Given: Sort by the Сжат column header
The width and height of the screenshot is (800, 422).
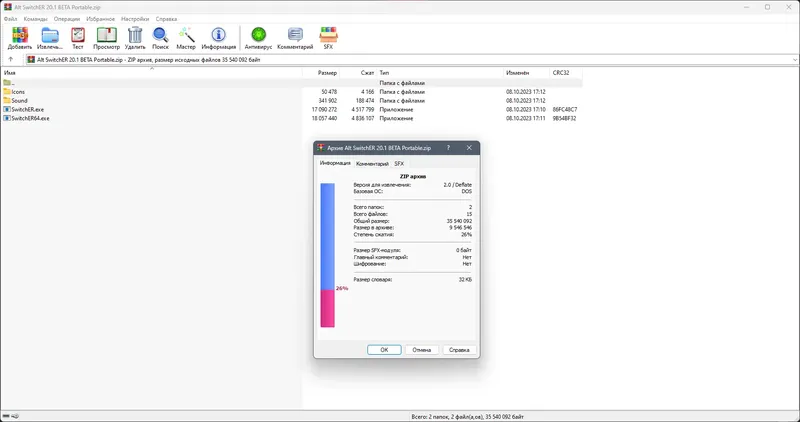Looking at the screenshot, I should click(358, 73).
